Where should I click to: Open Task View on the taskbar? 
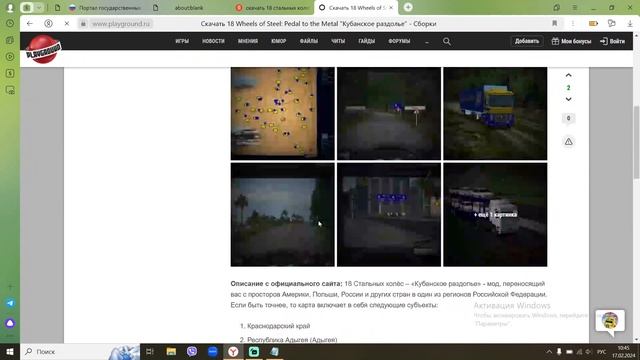pyautogui.click(x=150, y=351)
